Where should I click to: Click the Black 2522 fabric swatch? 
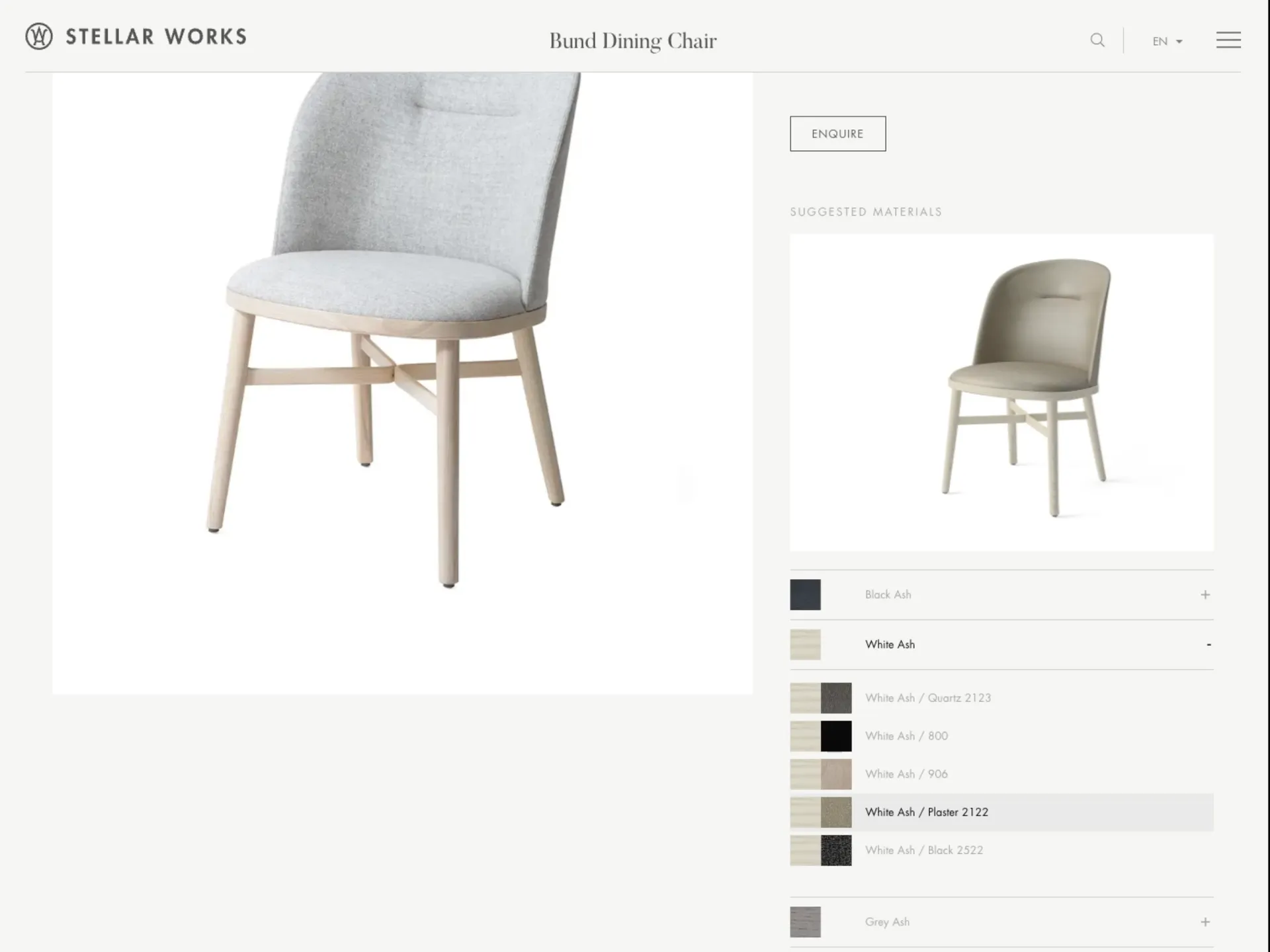click(x=836, y=850)
